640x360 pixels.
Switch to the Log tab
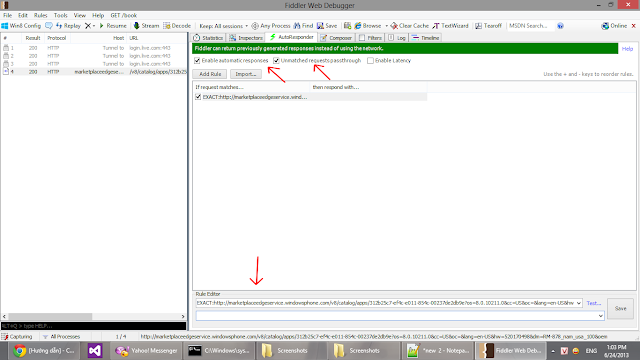point(397,38)
